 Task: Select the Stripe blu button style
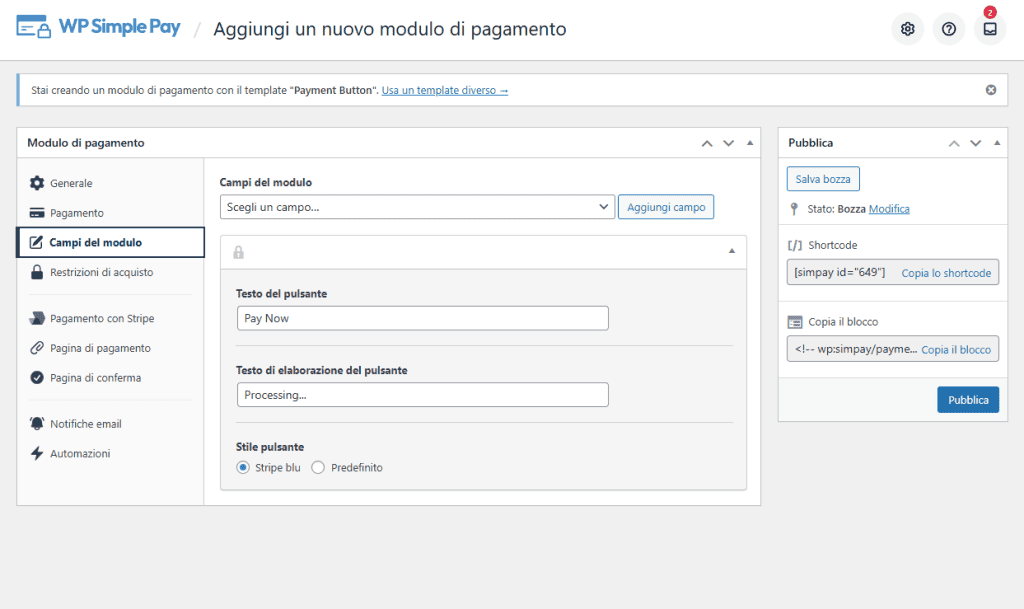(x=243, y=468)
